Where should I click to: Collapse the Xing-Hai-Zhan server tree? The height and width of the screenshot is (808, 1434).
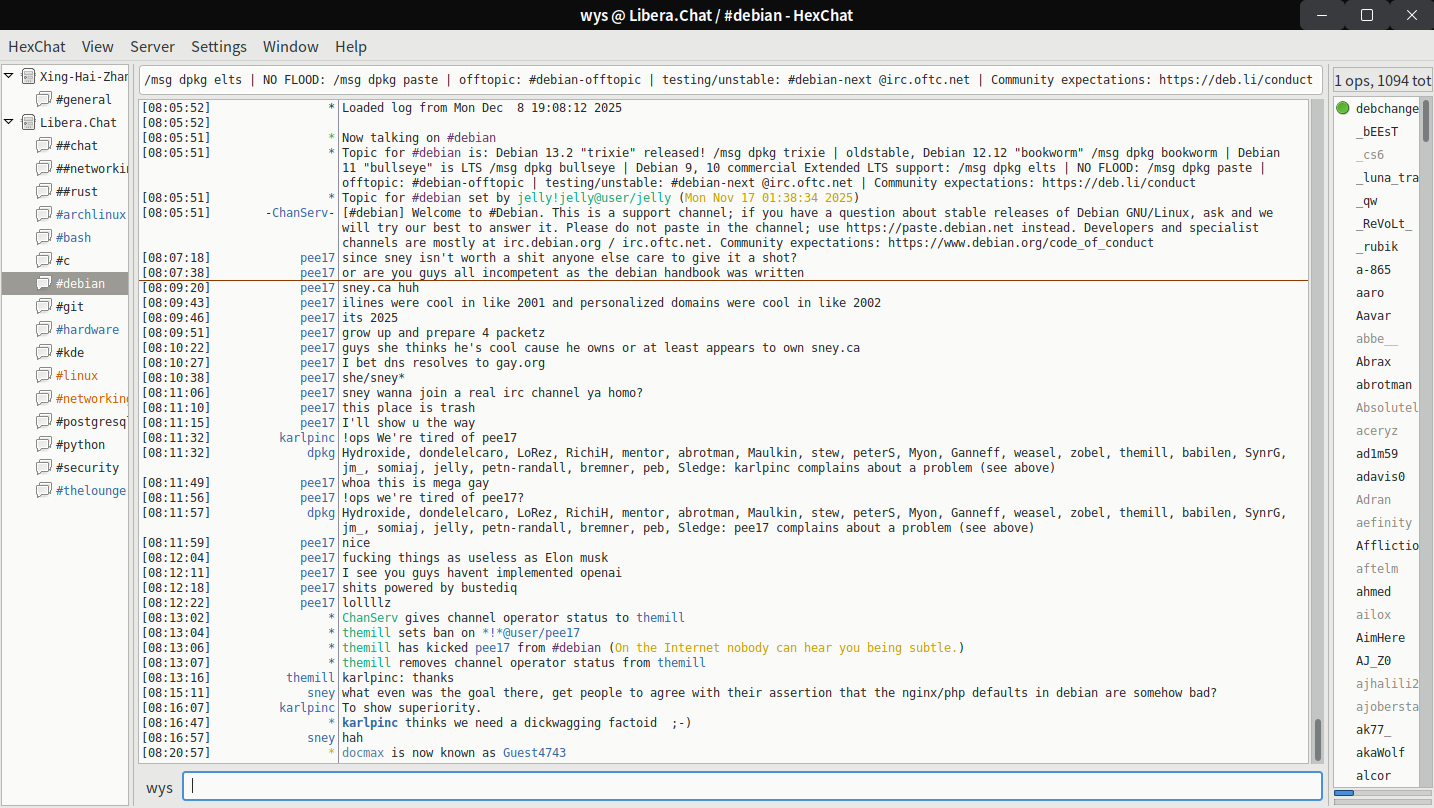[x=10, y=77]
